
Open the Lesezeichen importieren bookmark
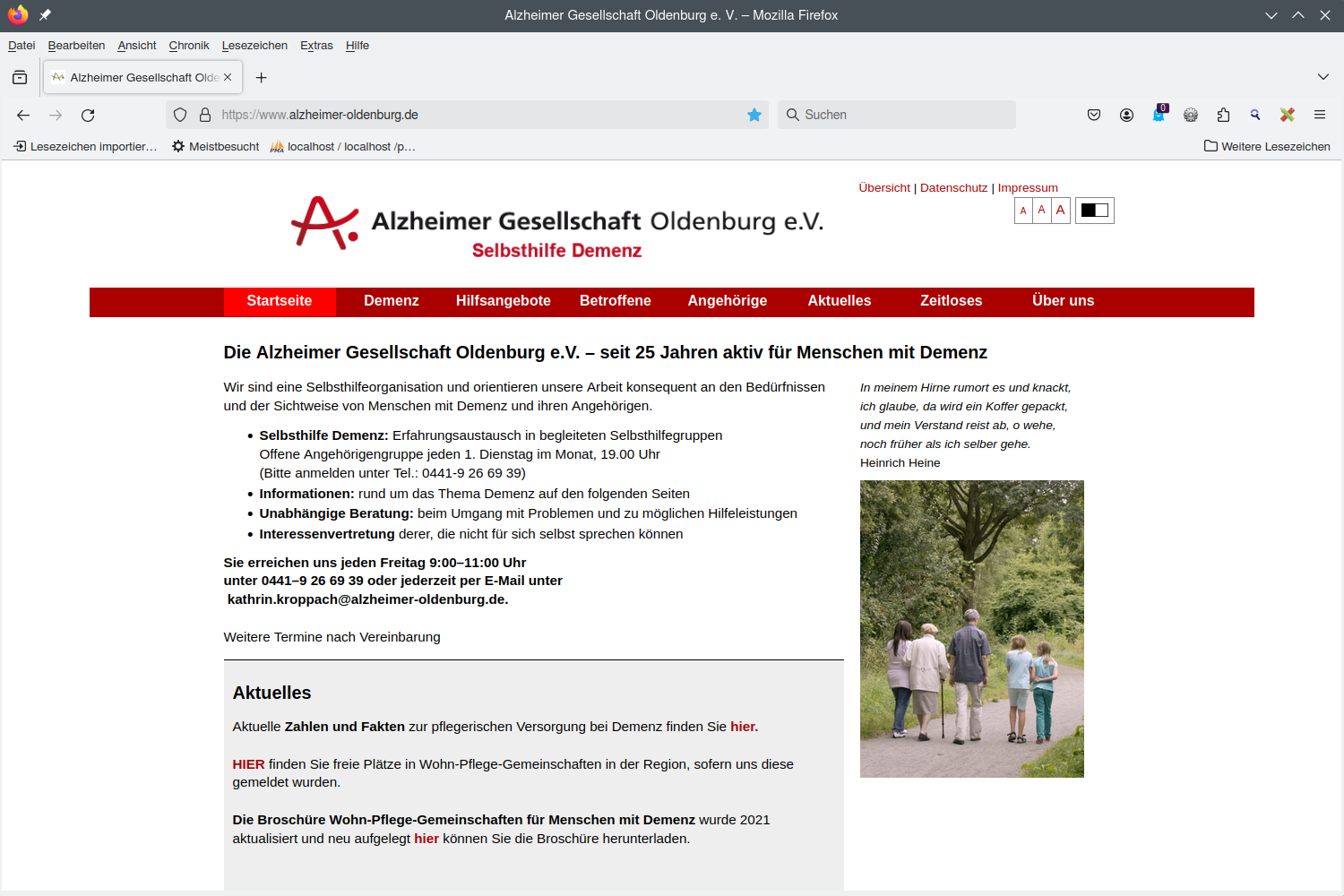[x=85, y=146]
